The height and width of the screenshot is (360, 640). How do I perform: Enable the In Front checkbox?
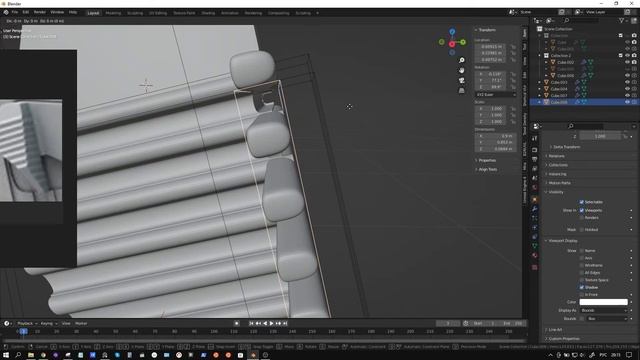pyautogui.click(x=582, y=295)
